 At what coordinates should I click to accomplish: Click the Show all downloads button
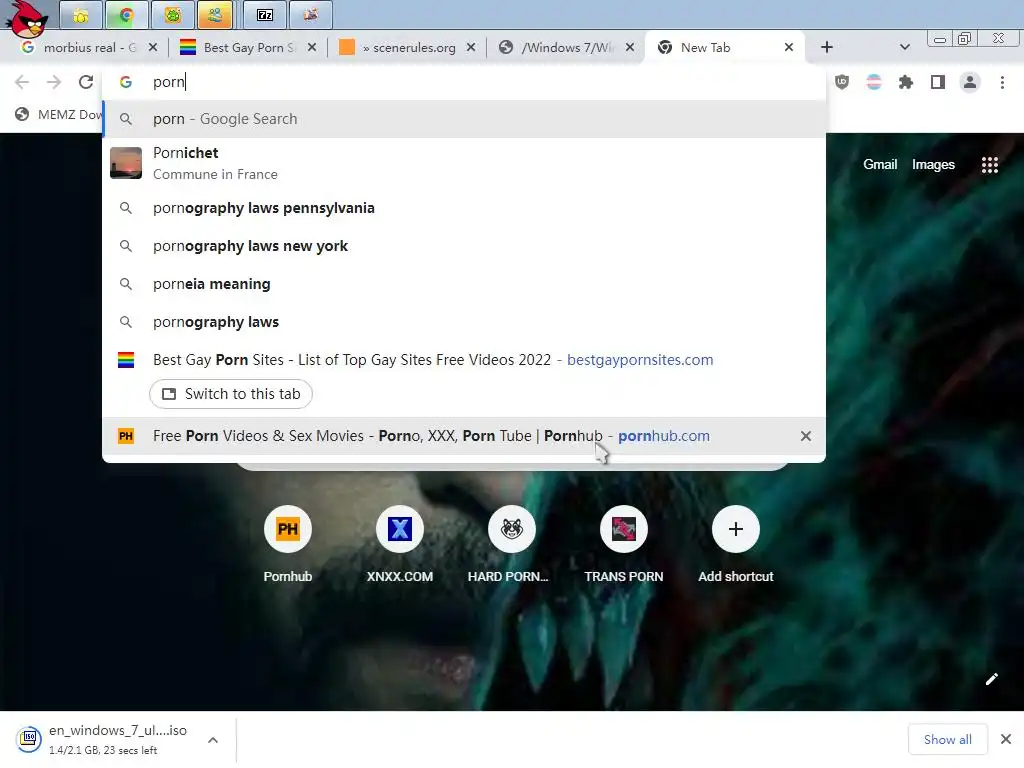[948, 739]
